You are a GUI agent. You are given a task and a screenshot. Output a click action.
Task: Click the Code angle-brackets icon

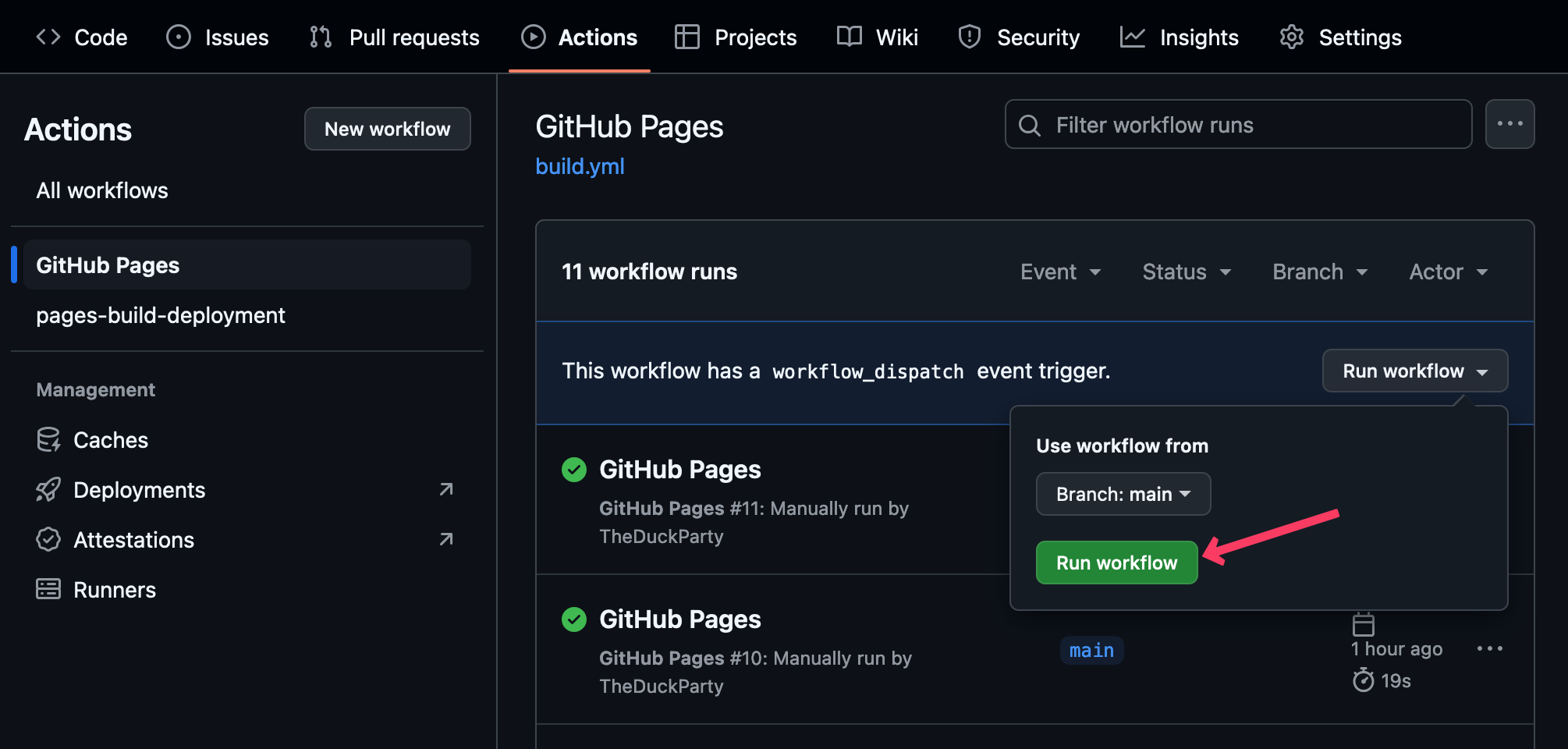pos(48,37)
